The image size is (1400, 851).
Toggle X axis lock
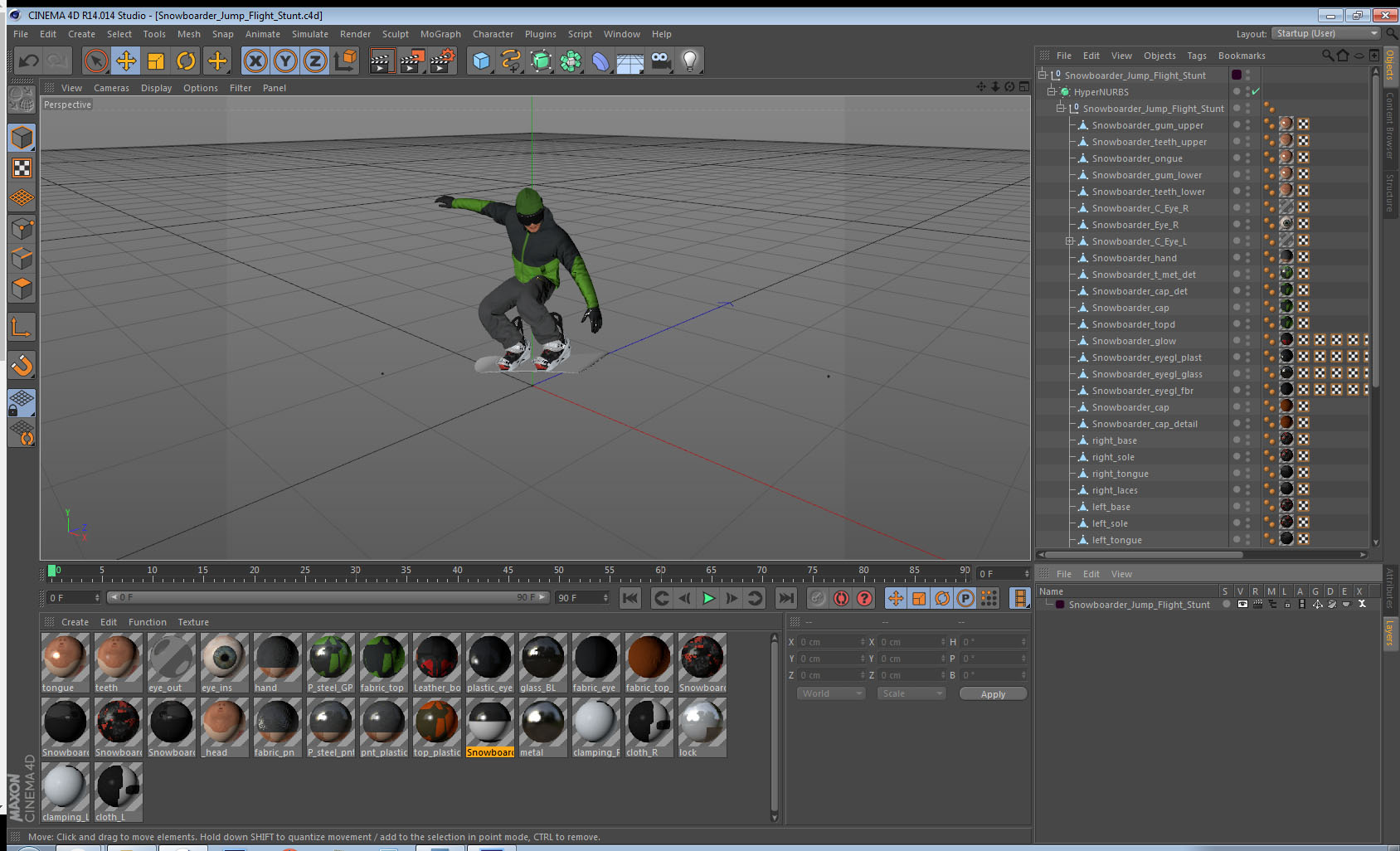coord(255,61)
